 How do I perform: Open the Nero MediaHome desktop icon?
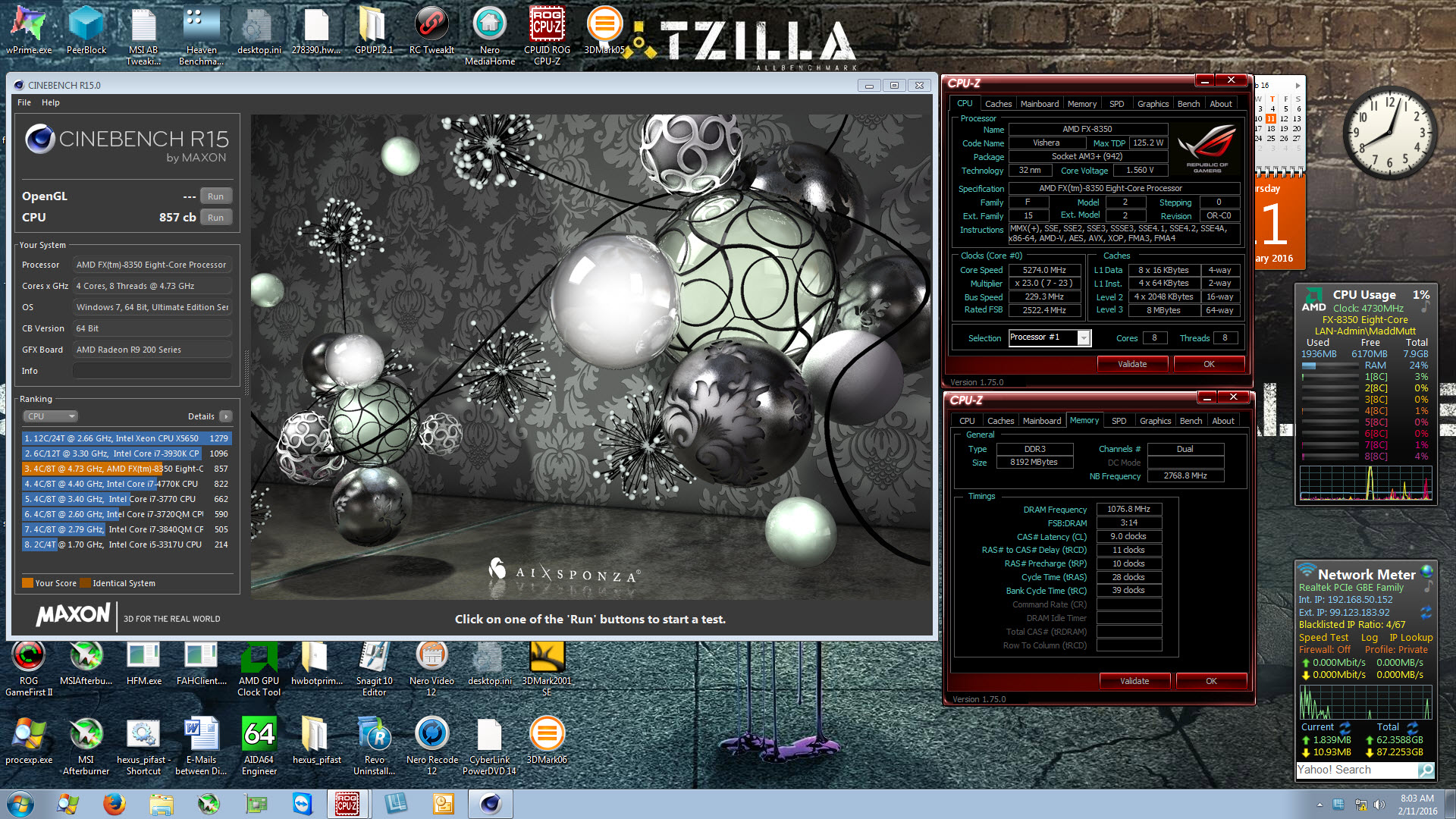click(x=489, y=34)
